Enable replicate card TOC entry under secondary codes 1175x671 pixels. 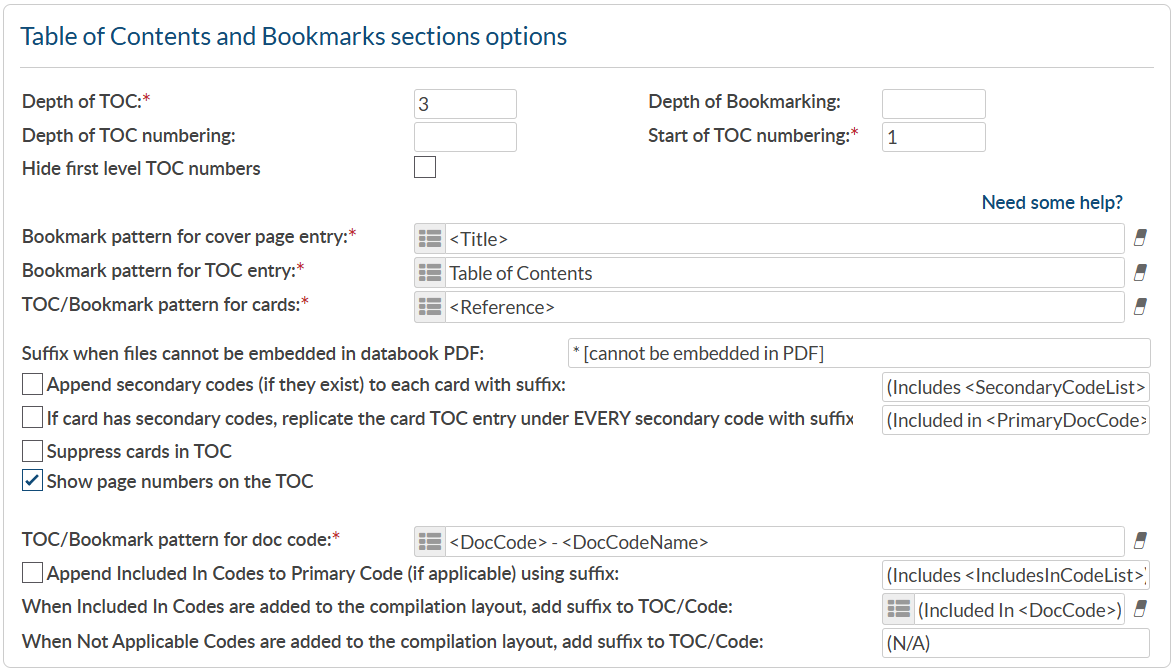point(33,419)
